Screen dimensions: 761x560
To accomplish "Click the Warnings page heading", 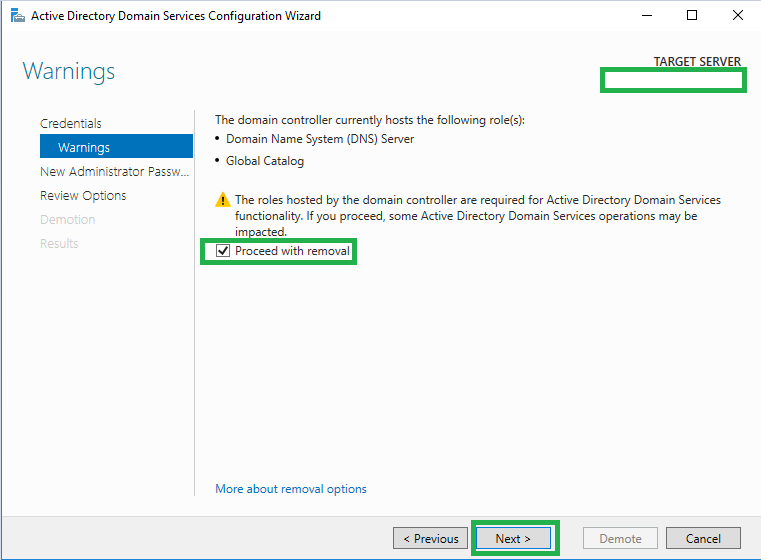I will point(69,71).
